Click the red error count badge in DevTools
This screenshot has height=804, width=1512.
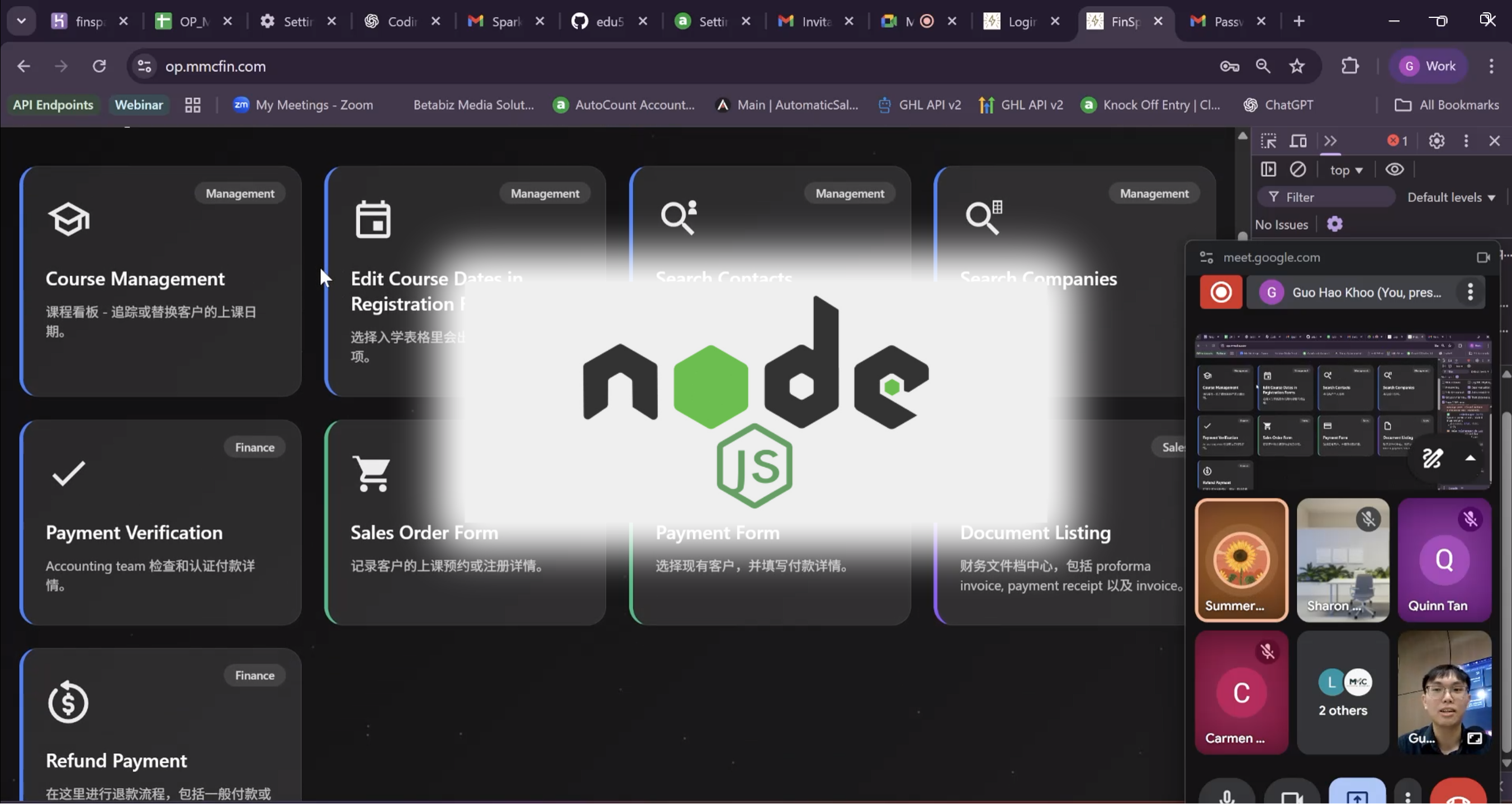click(x=1397, y=141)
